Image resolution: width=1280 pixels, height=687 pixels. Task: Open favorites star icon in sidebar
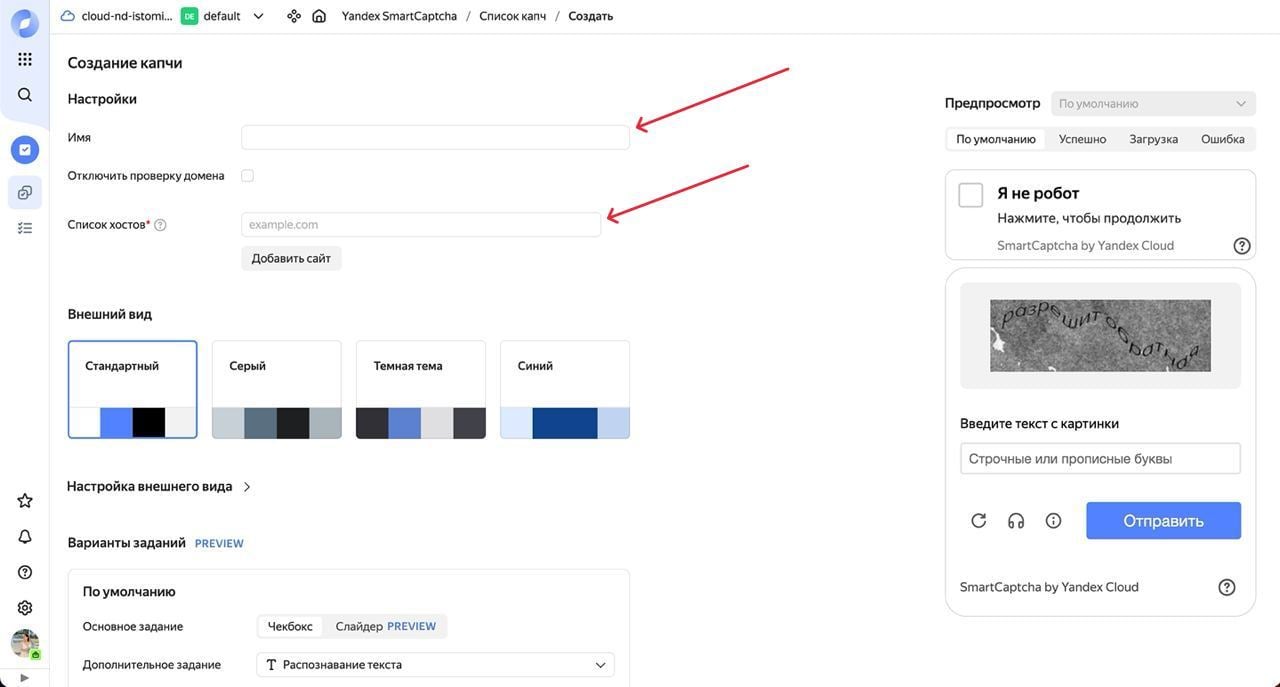click(x=25, y=501)
